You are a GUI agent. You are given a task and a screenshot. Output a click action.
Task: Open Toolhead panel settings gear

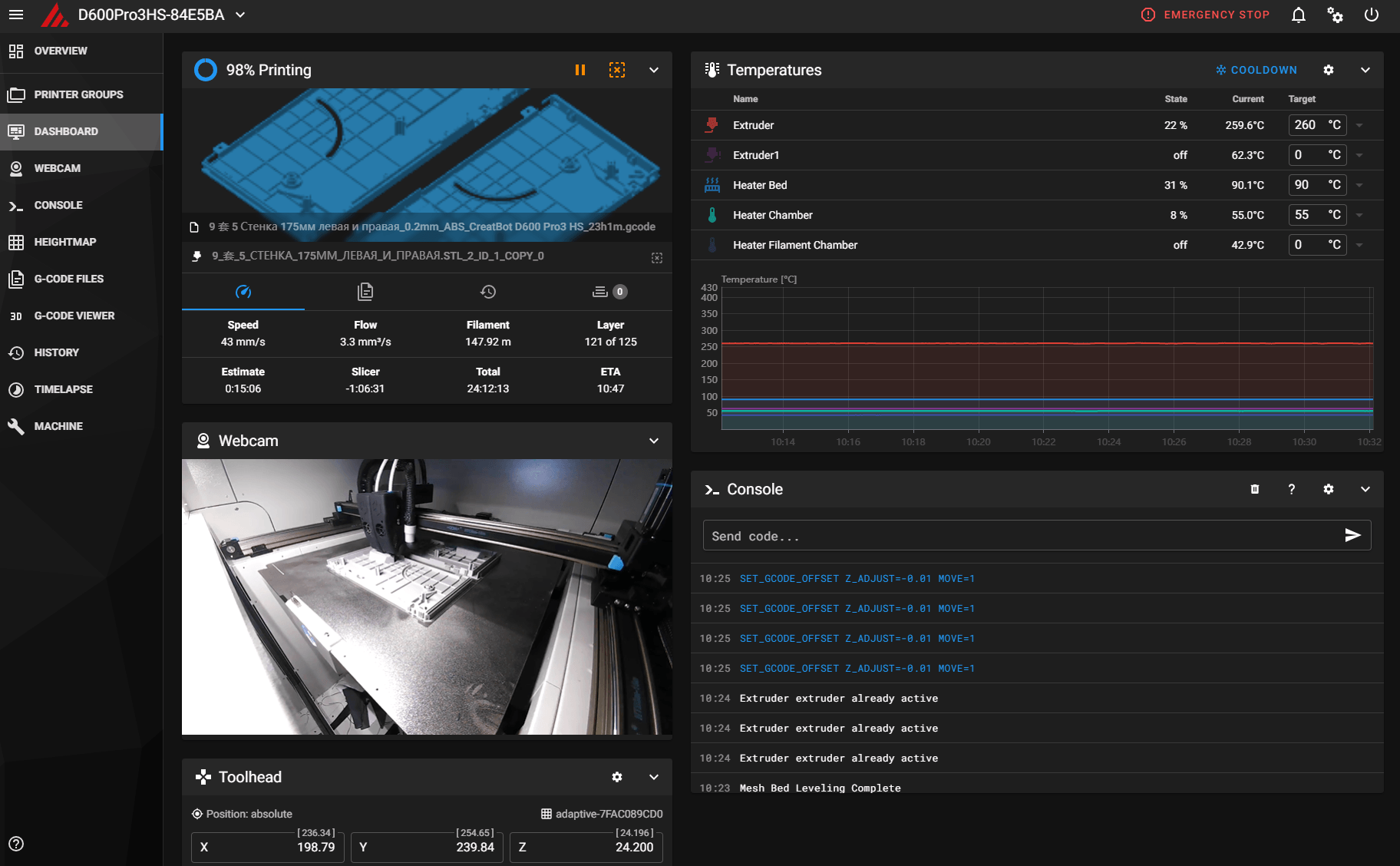(x=617, y=777)
